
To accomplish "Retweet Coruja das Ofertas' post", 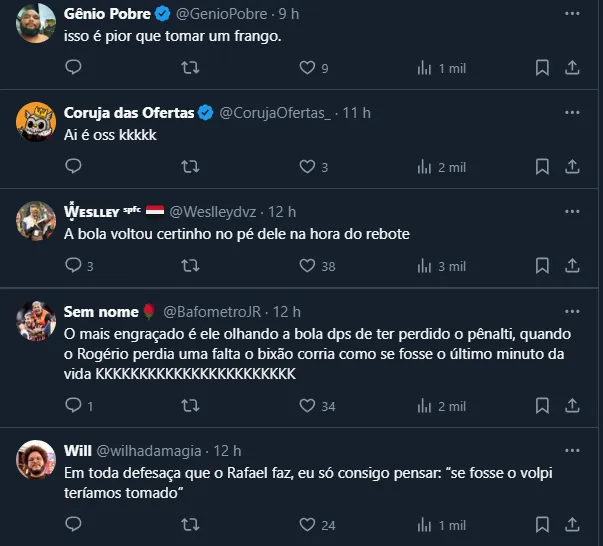I will (190, 167).
